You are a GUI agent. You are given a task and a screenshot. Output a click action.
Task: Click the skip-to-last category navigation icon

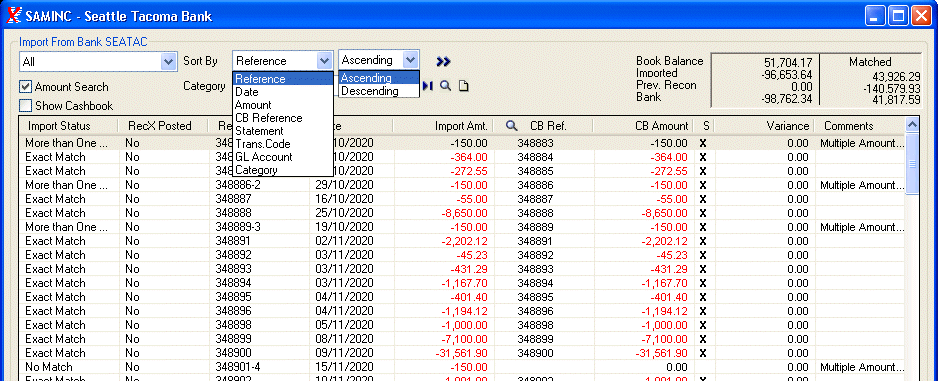click(427, 86)
